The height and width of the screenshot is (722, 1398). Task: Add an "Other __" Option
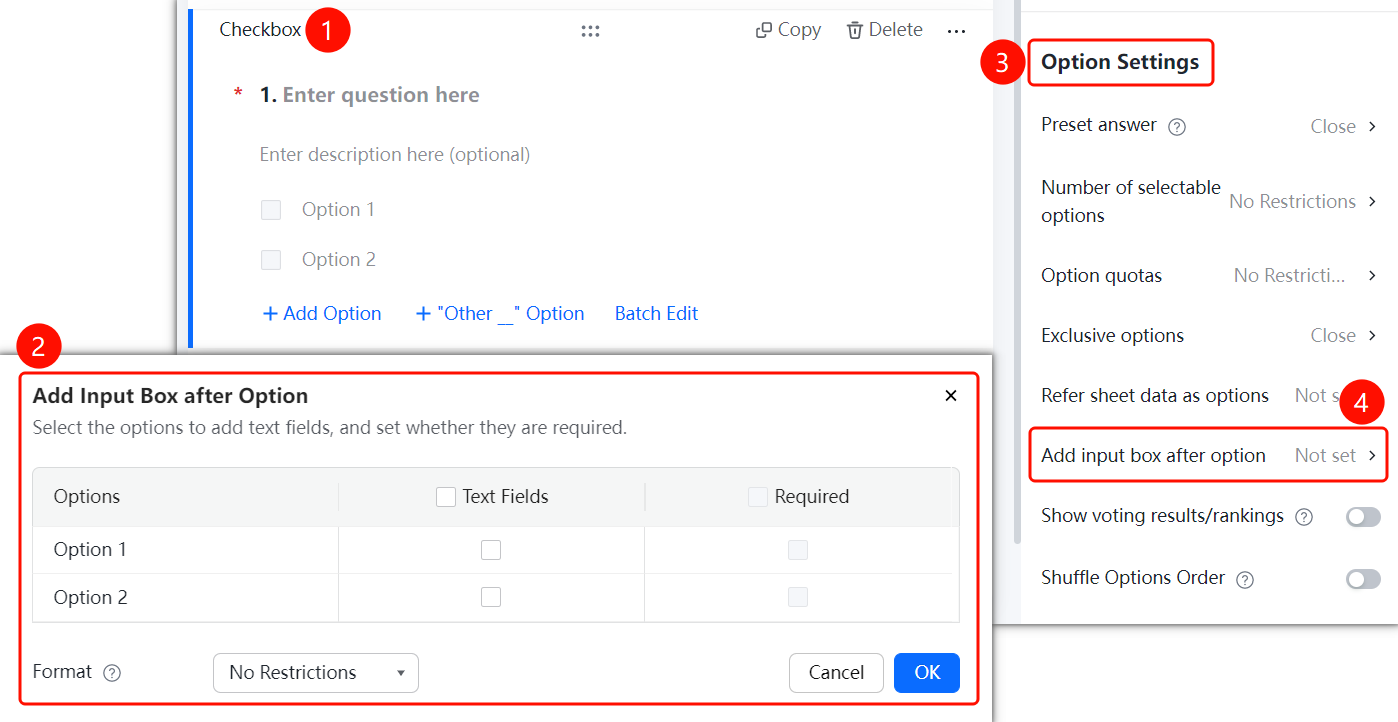(x=500, y=314)
